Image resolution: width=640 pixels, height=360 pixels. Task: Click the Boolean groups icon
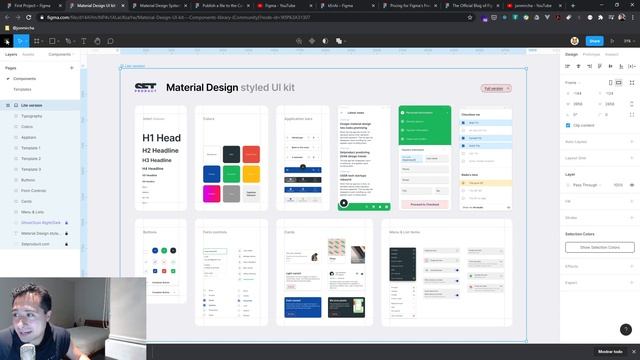(x=338, y=41)
